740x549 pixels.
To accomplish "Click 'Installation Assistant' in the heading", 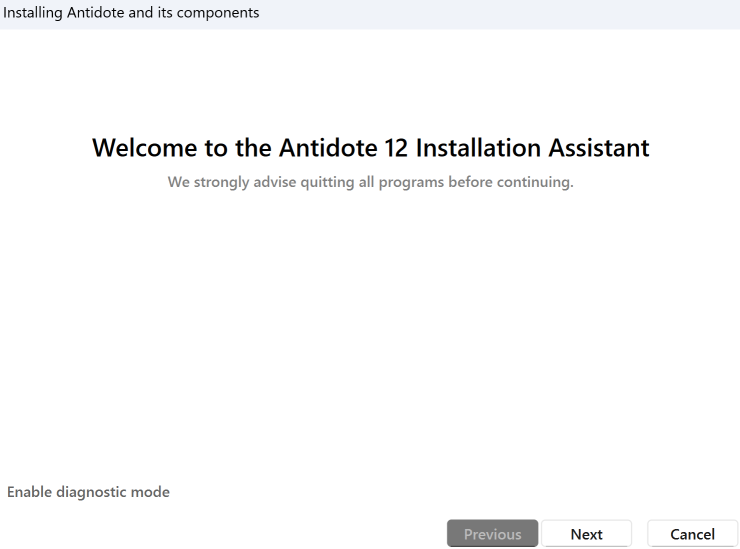I will point(532,148).
